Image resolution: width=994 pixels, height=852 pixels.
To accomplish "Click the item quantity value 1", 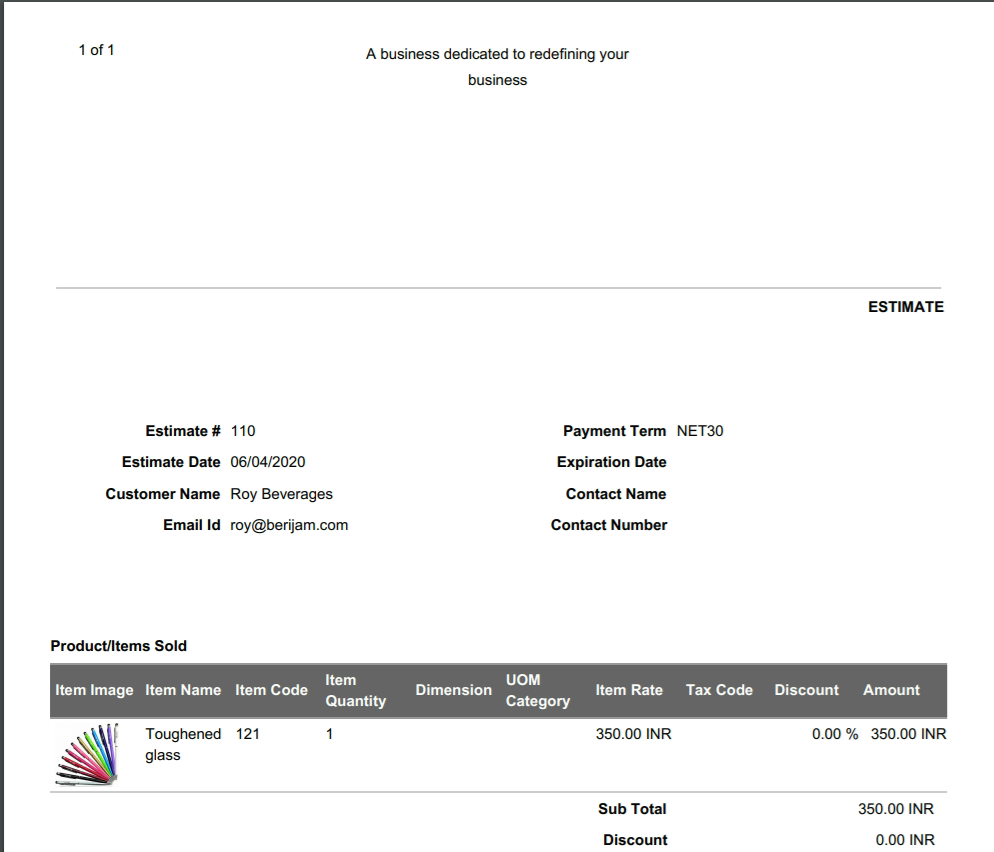I will click(x=330, y=734).
